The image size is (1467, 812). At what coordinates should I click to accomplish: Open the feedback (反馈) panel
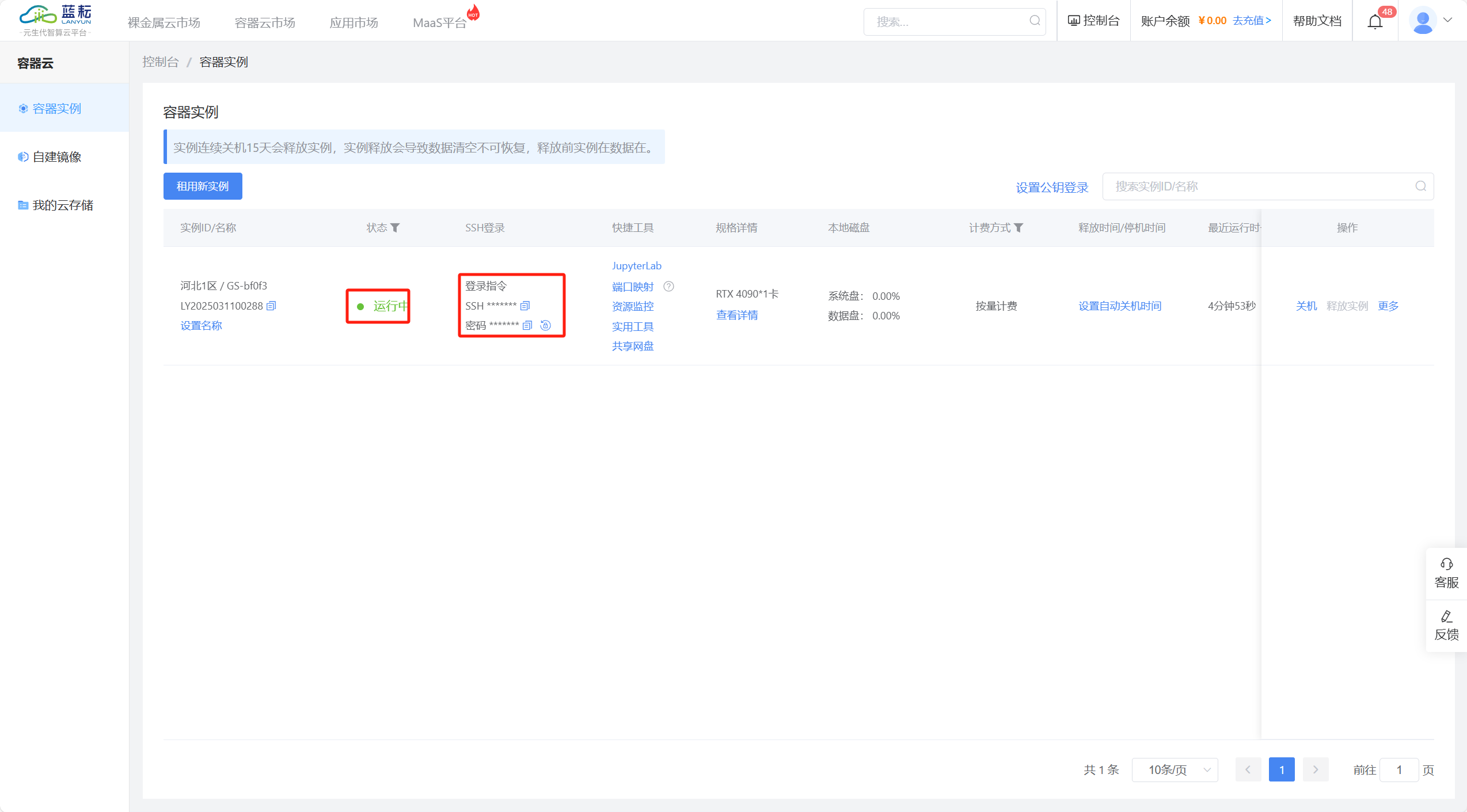click(x=1446, y=626)
